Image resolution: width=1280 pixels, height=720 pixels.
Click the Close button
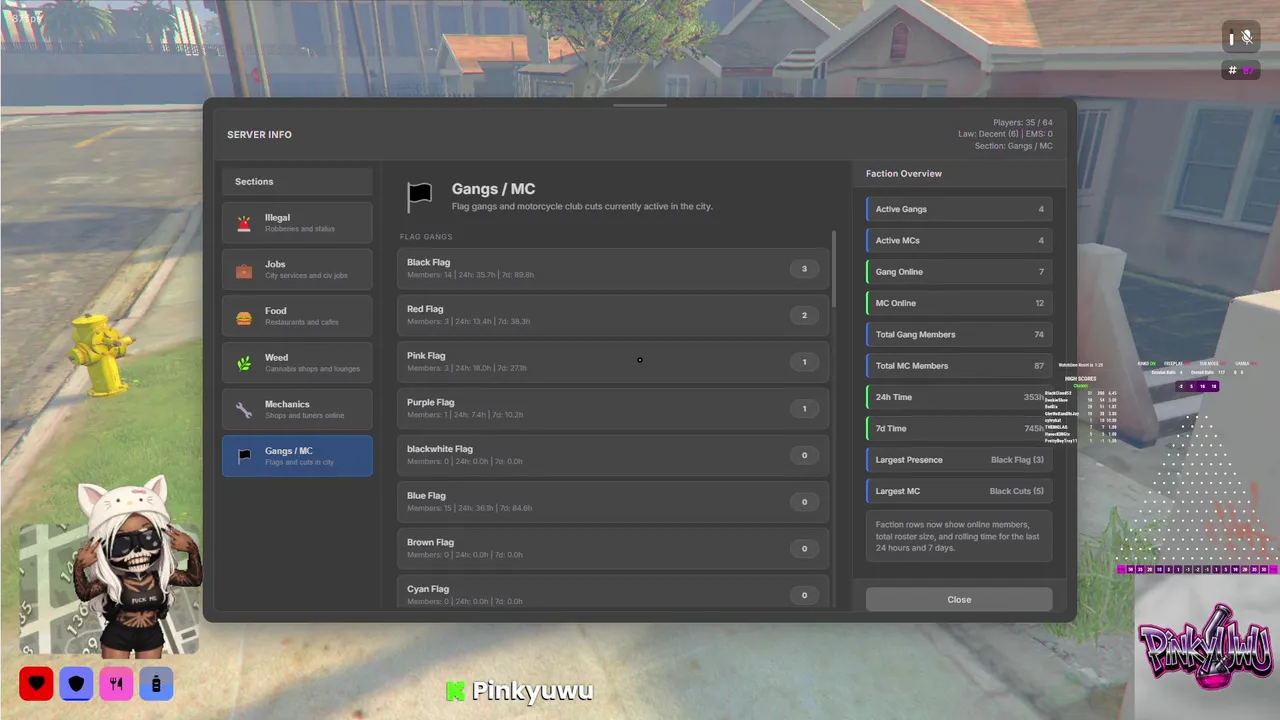[959, 599]
